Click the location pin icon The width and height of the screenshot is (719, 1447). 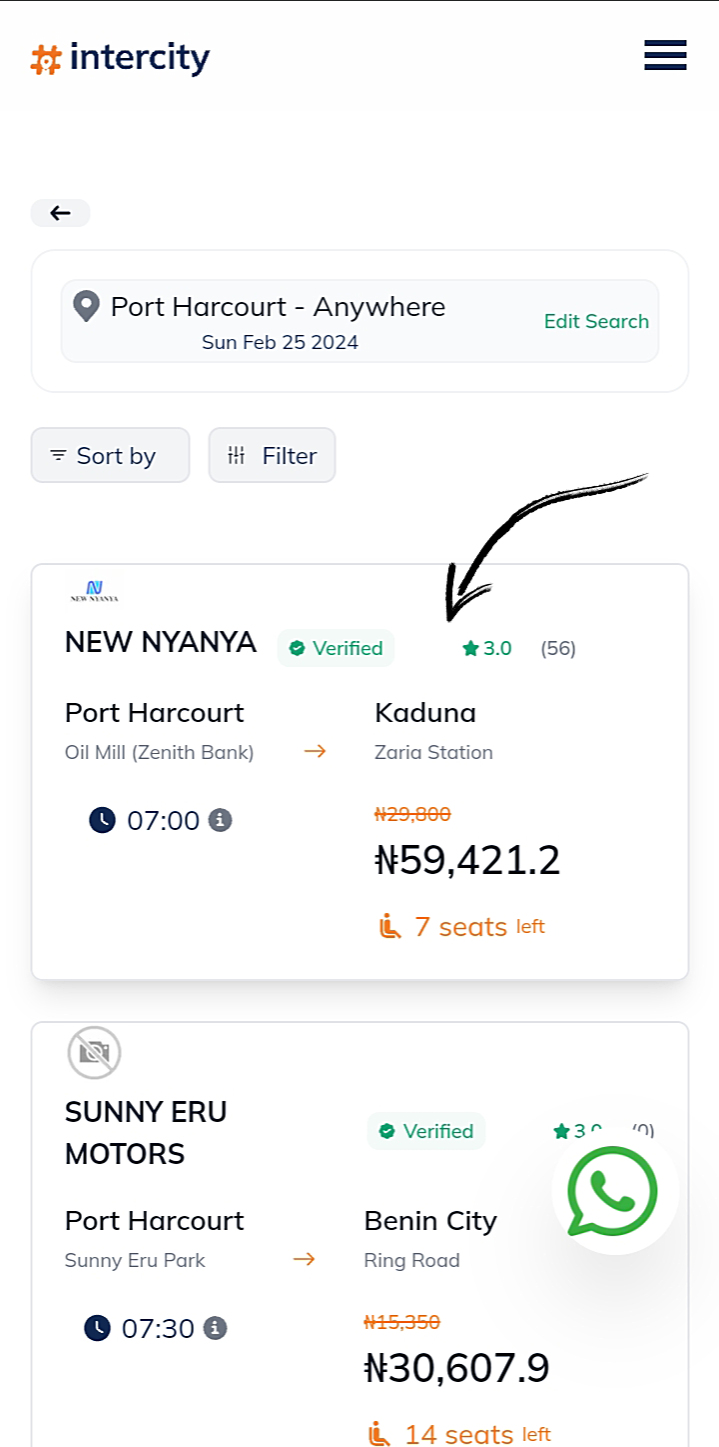point(87,307)
